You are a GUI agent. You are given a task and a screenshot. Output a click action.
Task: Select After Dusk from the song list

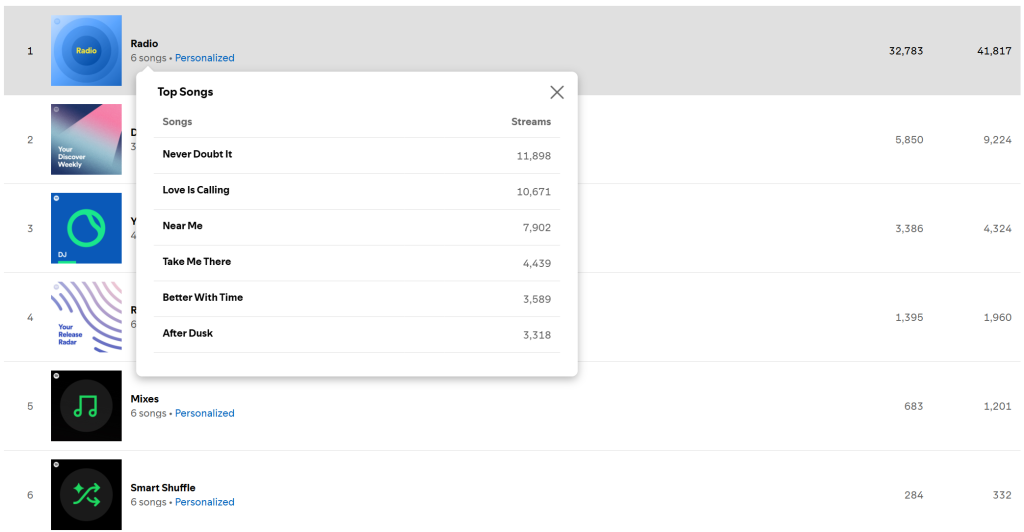pyautogui.click(x=188, y=334)
